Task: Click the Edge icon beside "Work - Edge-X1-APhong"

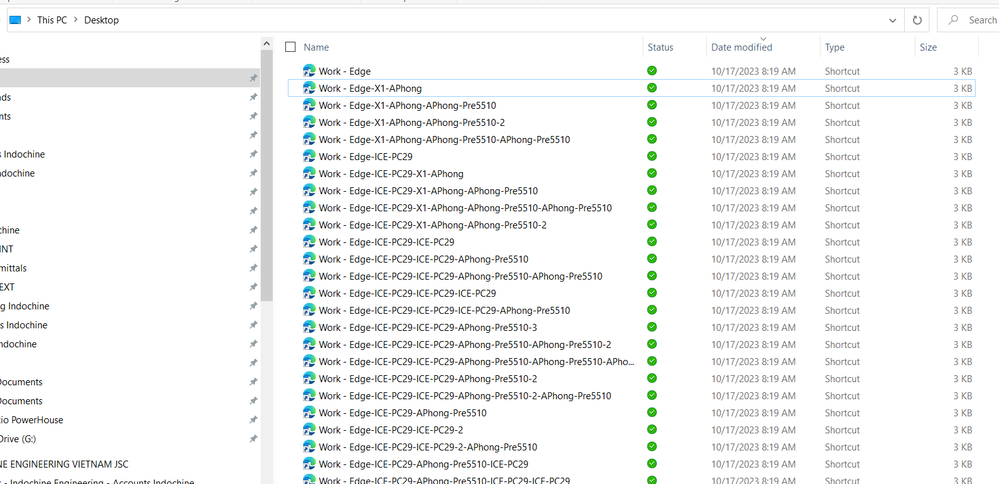Action: point(310,88)
